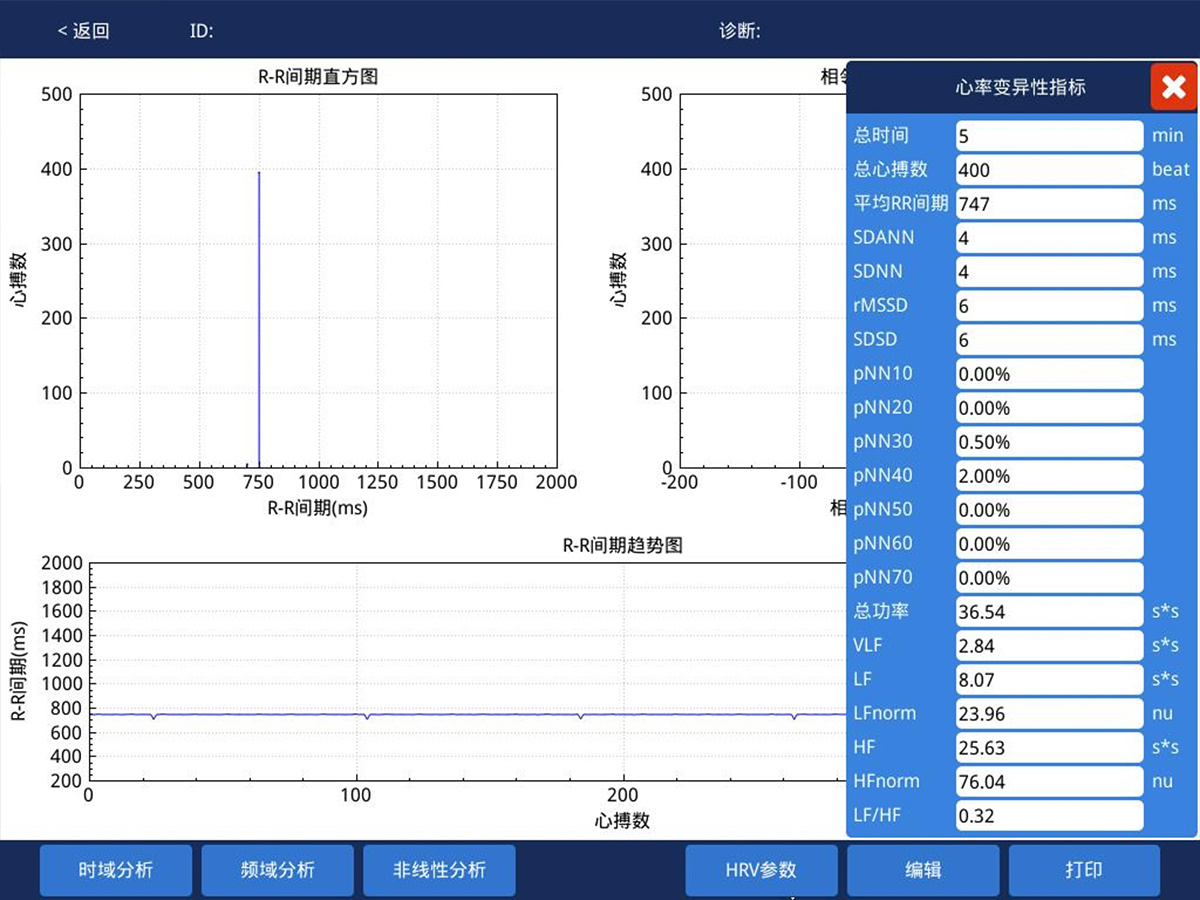Click the histogram peak bar in R-R间期直方图
The width and height of the screenshot is (1200, 900).
click(x=259, y=320)
